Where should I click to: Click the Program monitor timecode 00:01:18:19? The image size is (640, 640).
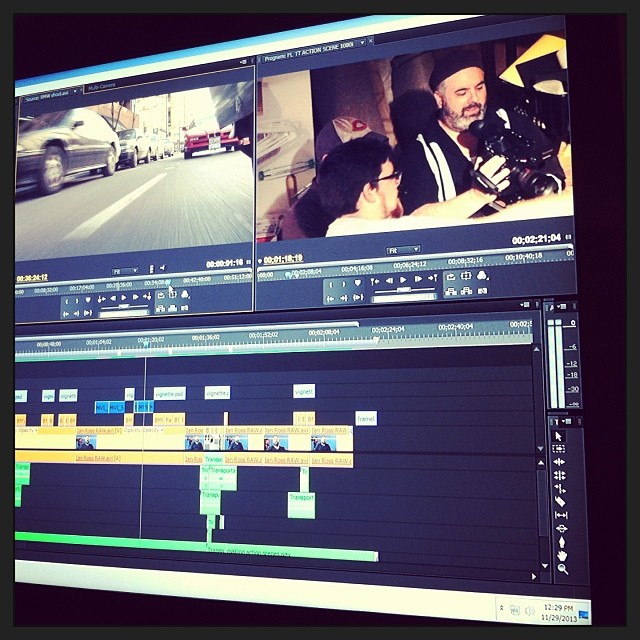click(x=282, y=259)
